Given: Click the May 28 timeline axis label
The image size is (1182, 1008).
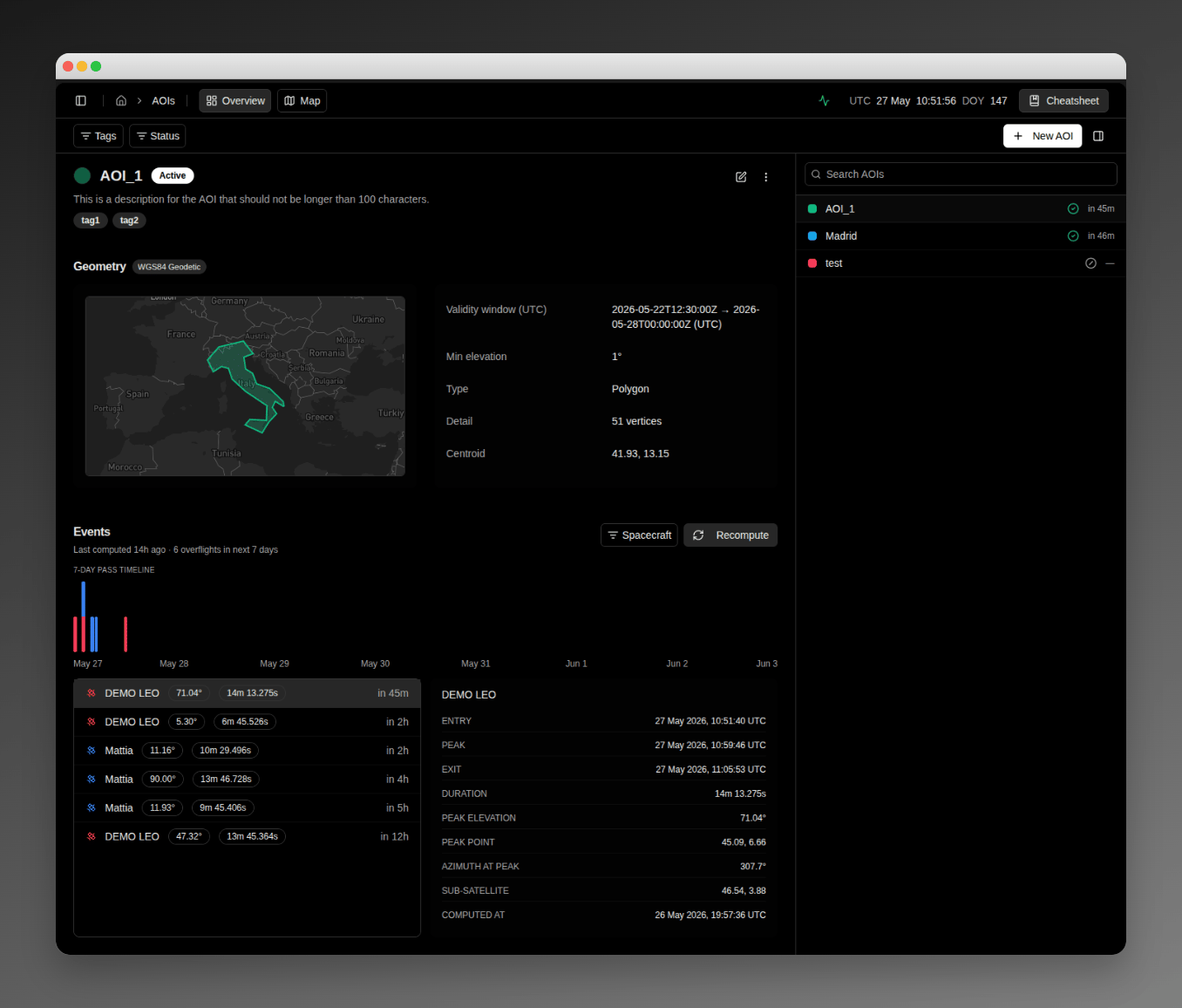Looking at the screenshot, I should 174,664.
